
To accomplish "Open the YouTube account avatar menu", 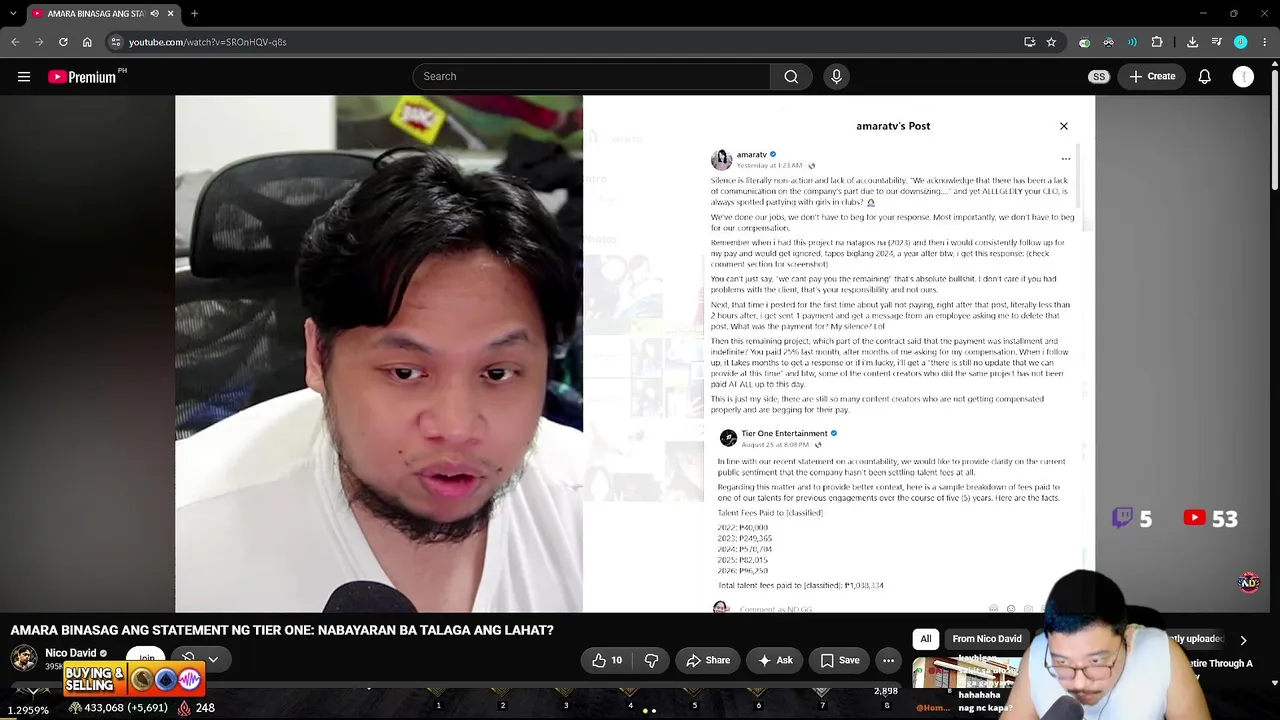I will tap(1243, 76).
